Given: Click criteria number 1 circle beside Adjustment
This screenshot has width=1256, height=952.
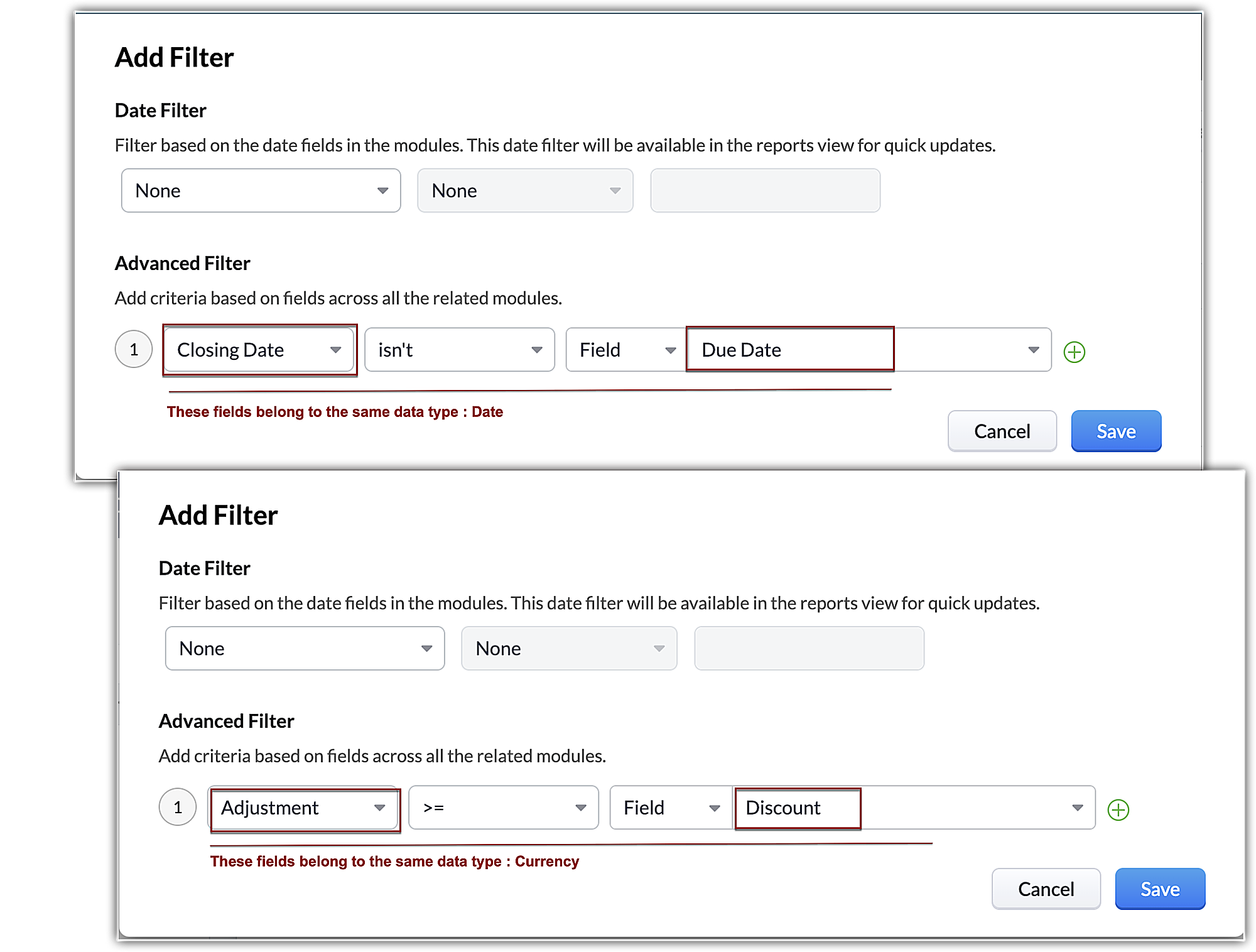Looking at the screenshot, I should (178, 807).
